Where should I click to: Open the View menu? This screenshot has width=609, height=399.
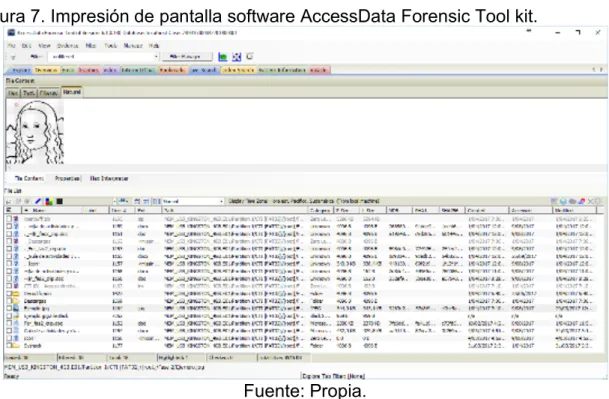(x=44, y=46)
